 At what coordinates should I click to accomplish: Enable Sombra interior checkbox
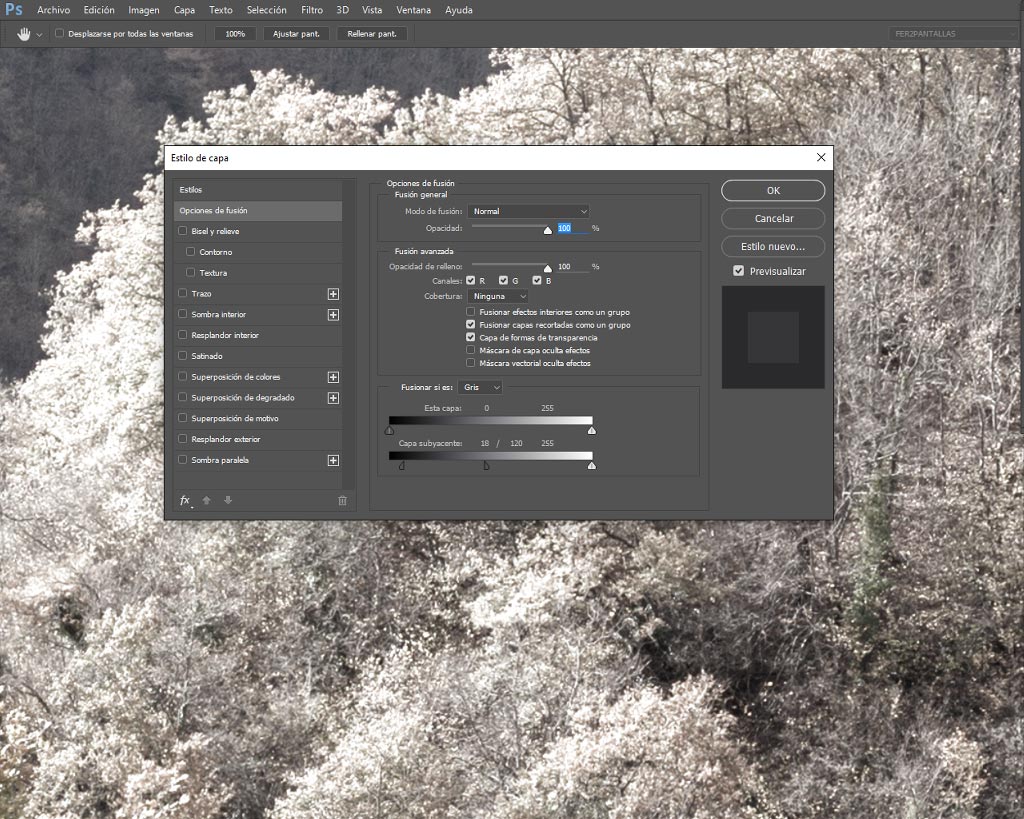coord(183,314)
